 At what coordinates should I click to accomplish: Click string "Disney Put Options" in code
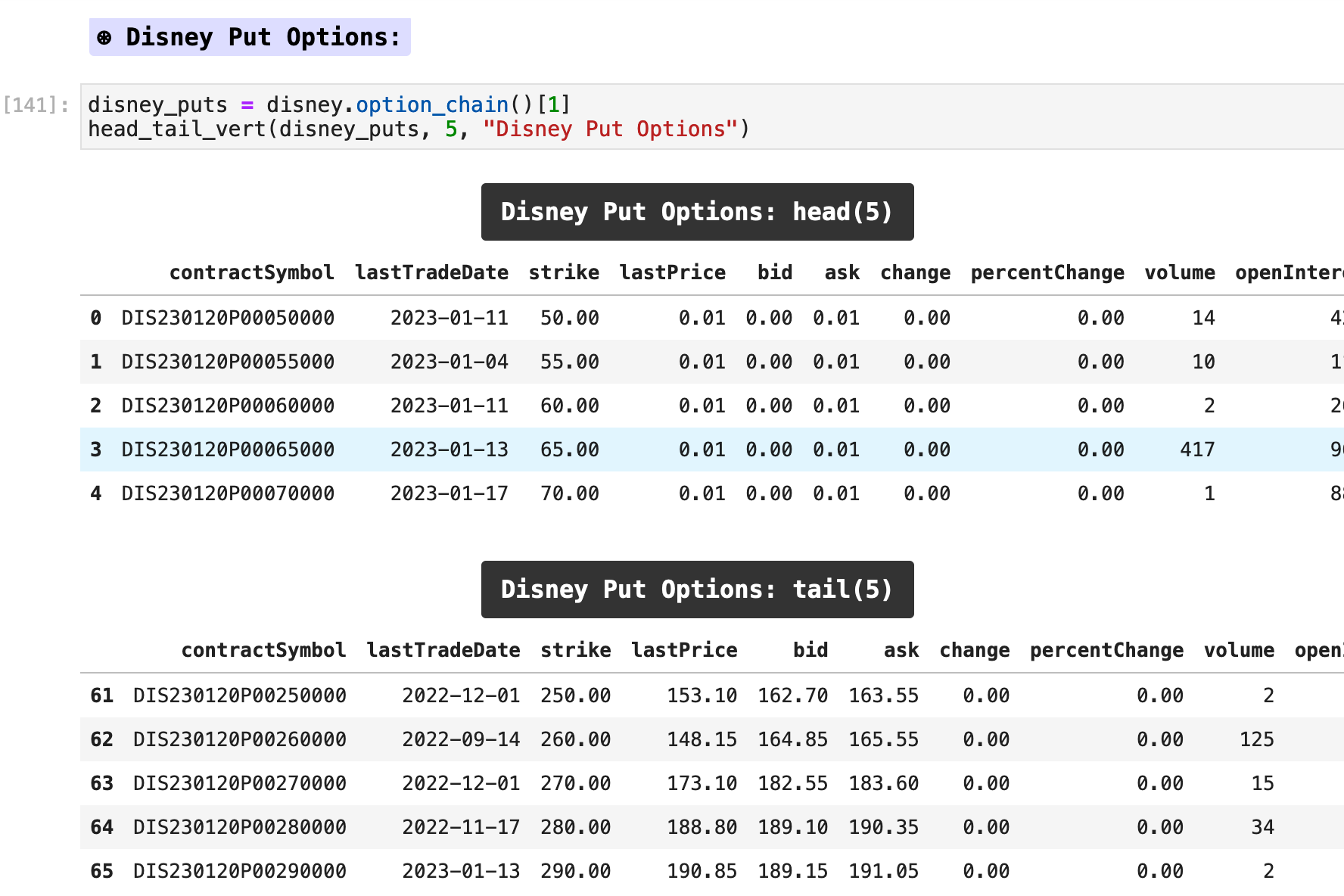tap(610, 129)
